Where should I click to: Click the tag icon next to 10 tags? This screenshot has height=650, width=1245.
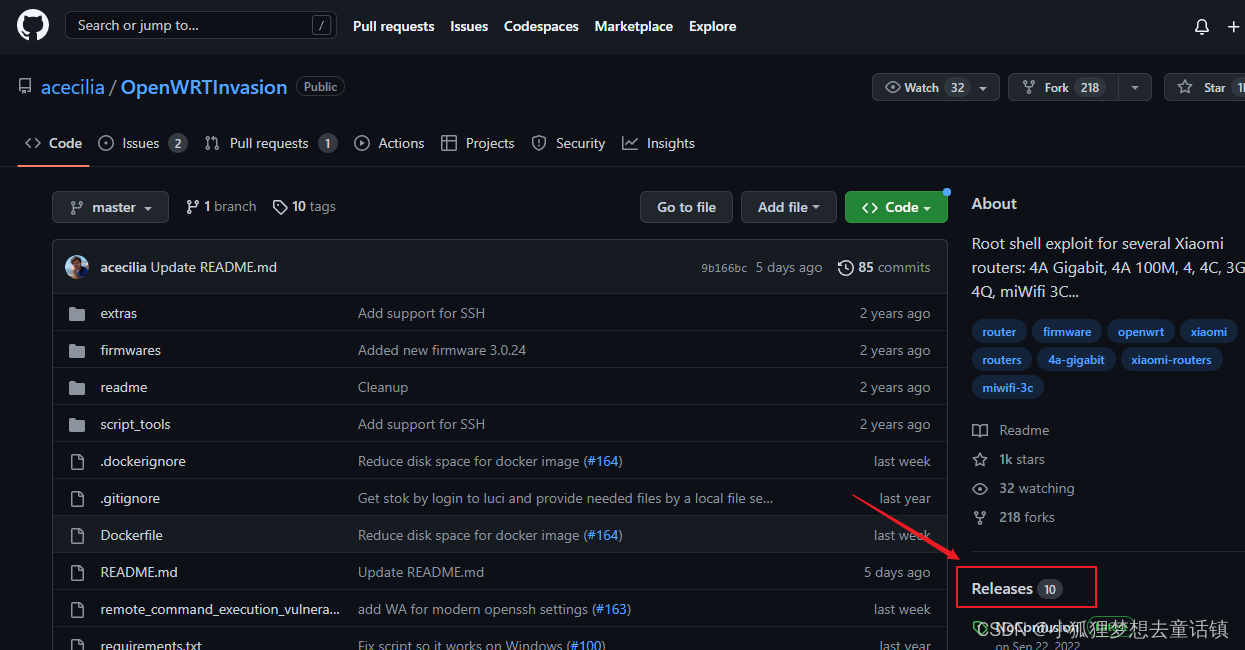280,207
